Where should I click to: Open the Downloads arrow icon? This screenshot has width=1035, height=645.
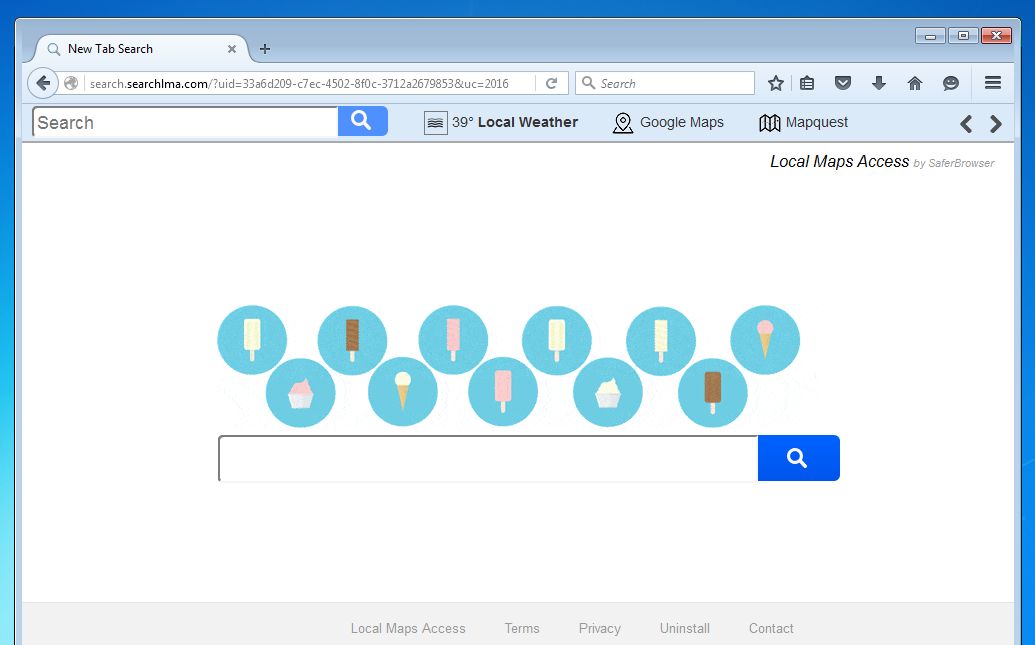click(x=879, y=83)
